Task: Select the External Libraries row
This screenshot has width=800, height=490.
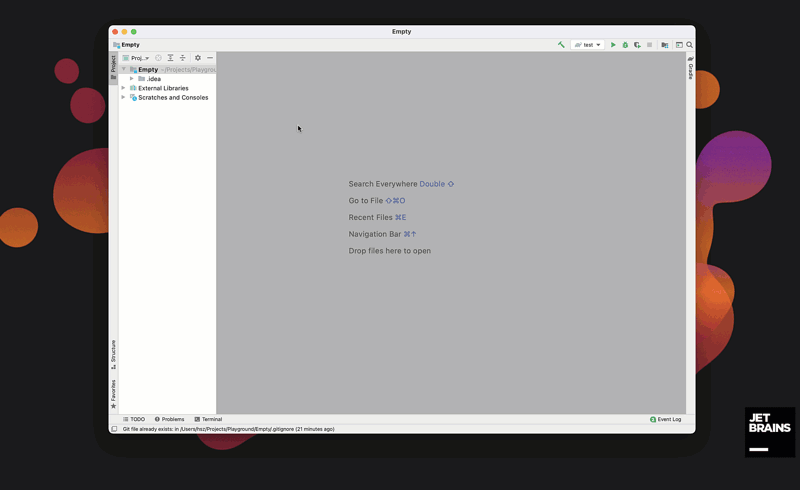Action: coord(167,88)
